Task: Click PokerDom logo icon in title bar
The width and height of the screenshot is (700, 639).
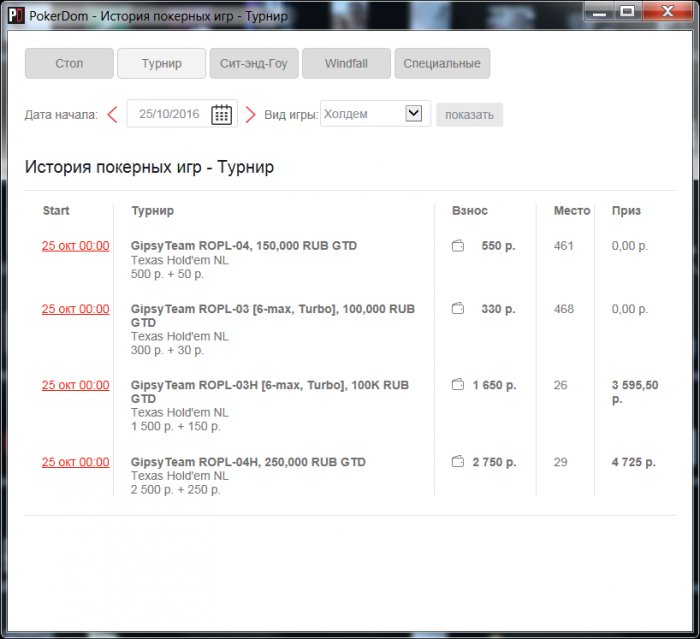Action: [x=16, y=16]
